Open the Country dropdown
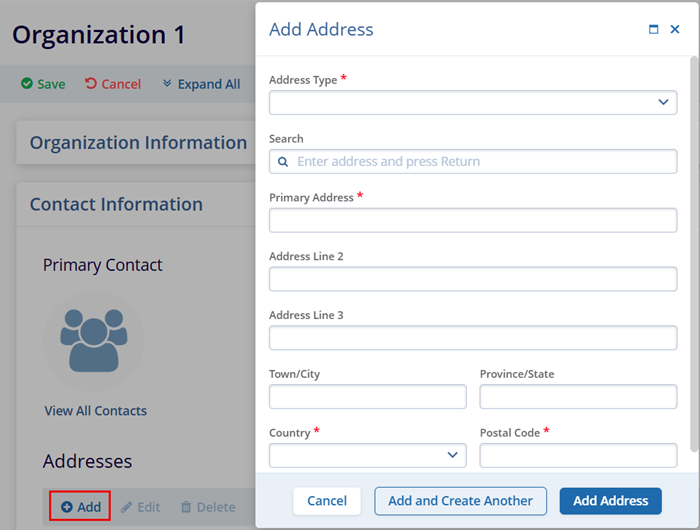 pos(367,455)
